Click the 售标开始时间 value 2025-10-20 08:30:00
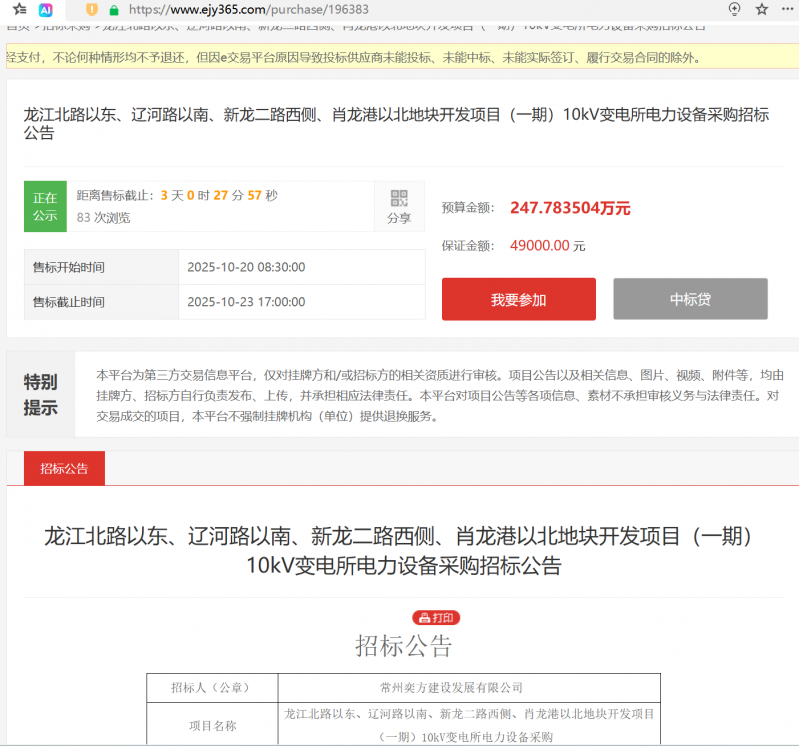799x746 pixels. coord(246,267)
